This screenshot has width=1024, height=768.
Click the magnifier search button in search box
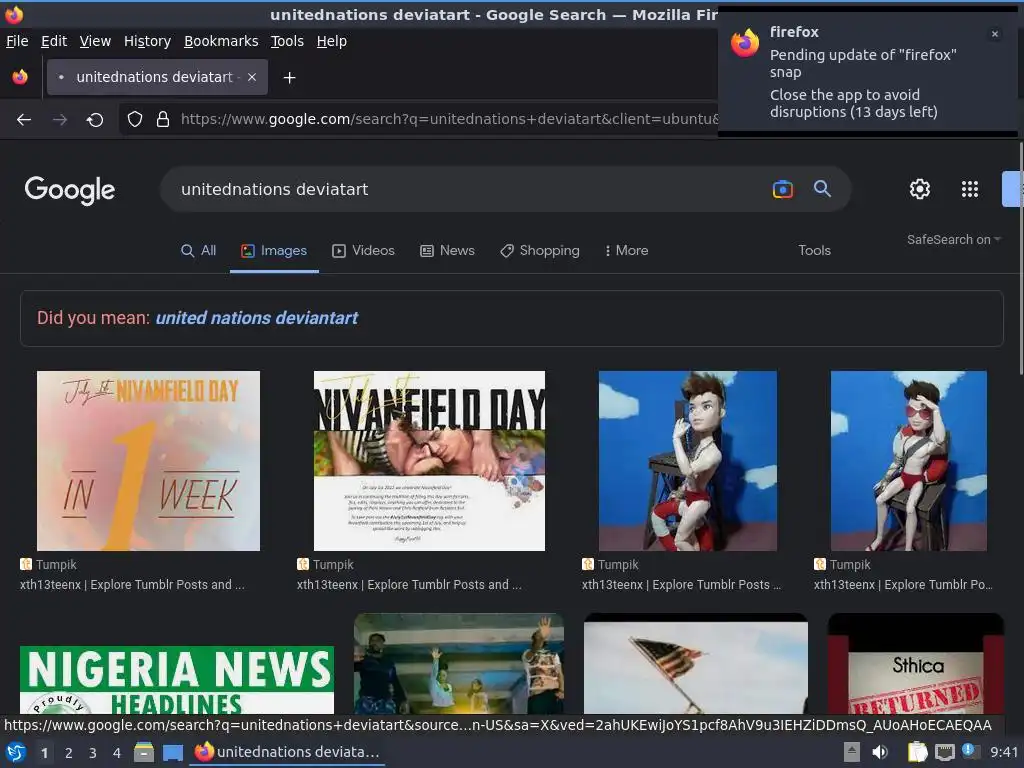pos(822,189)
